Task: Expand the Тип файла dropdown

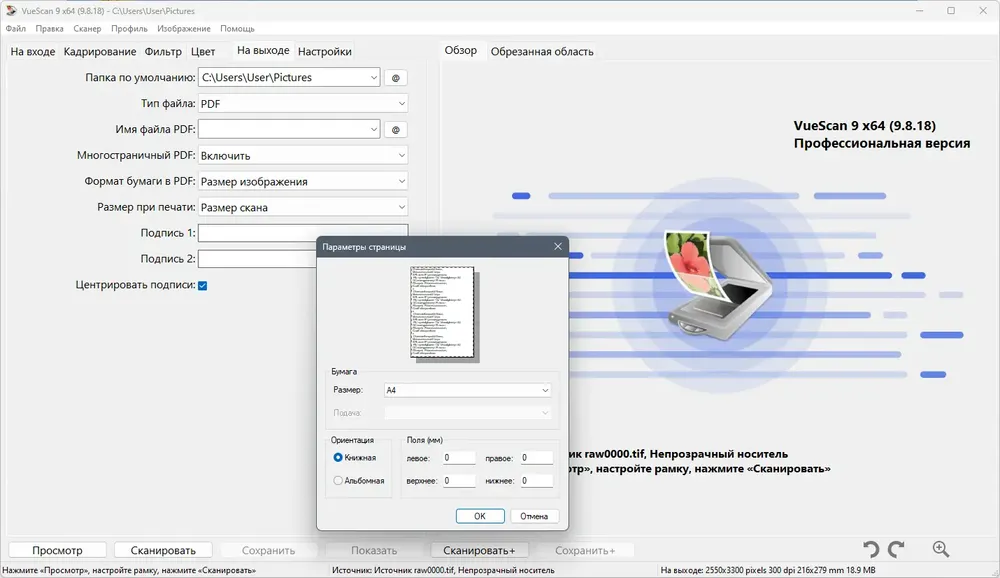Action: pyautogui.click(x=303, y=104)
